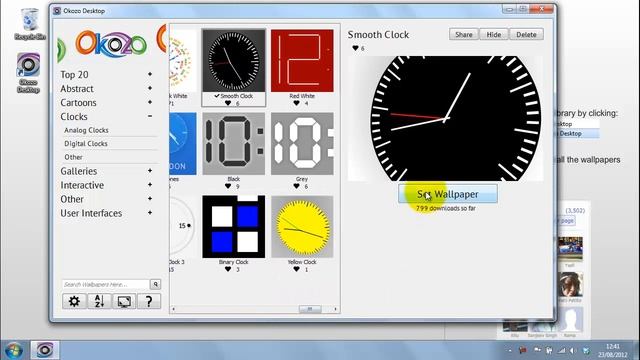Expand the Interactive category
The height and width of the screenshot is (360, 640).
150,185
